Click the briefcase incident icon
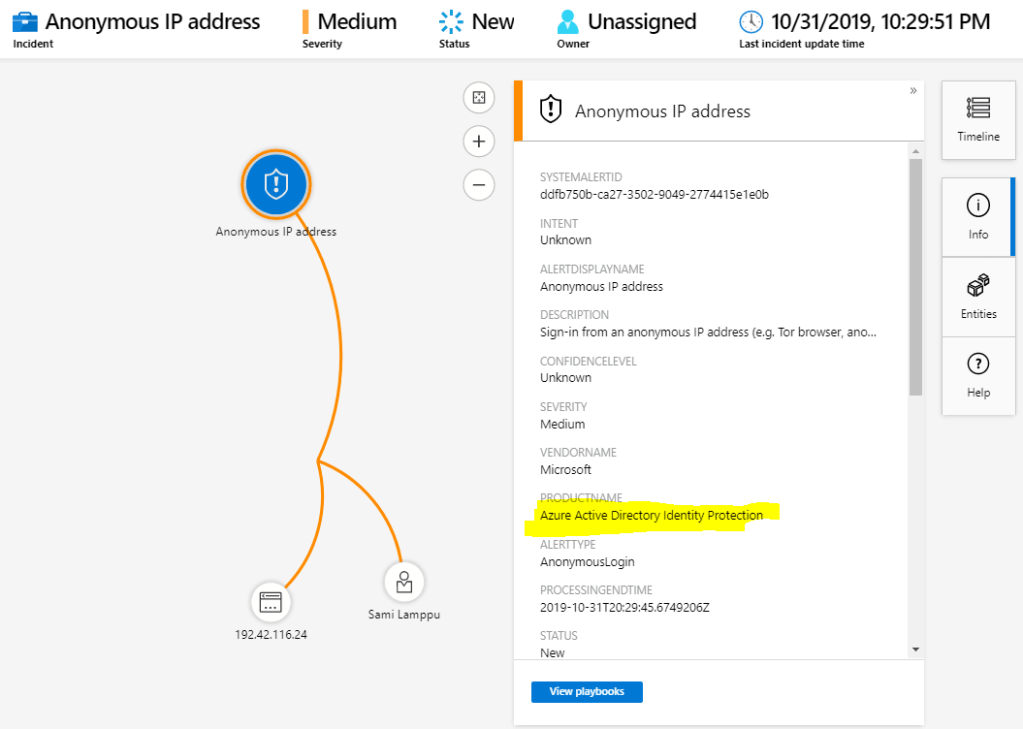 [25, 22]
